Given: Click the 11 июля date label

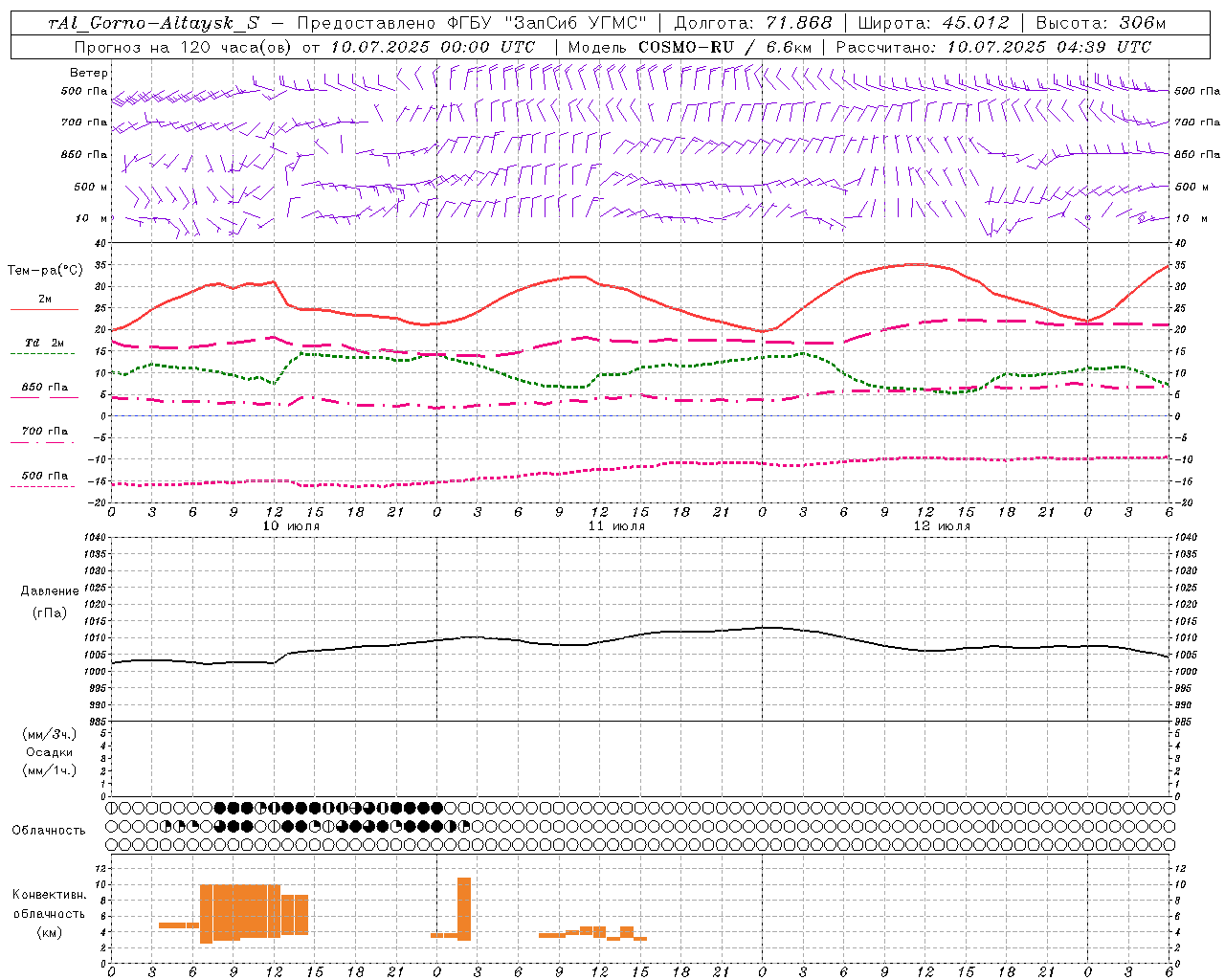Looking at the screenshot, I should [616, 526].
